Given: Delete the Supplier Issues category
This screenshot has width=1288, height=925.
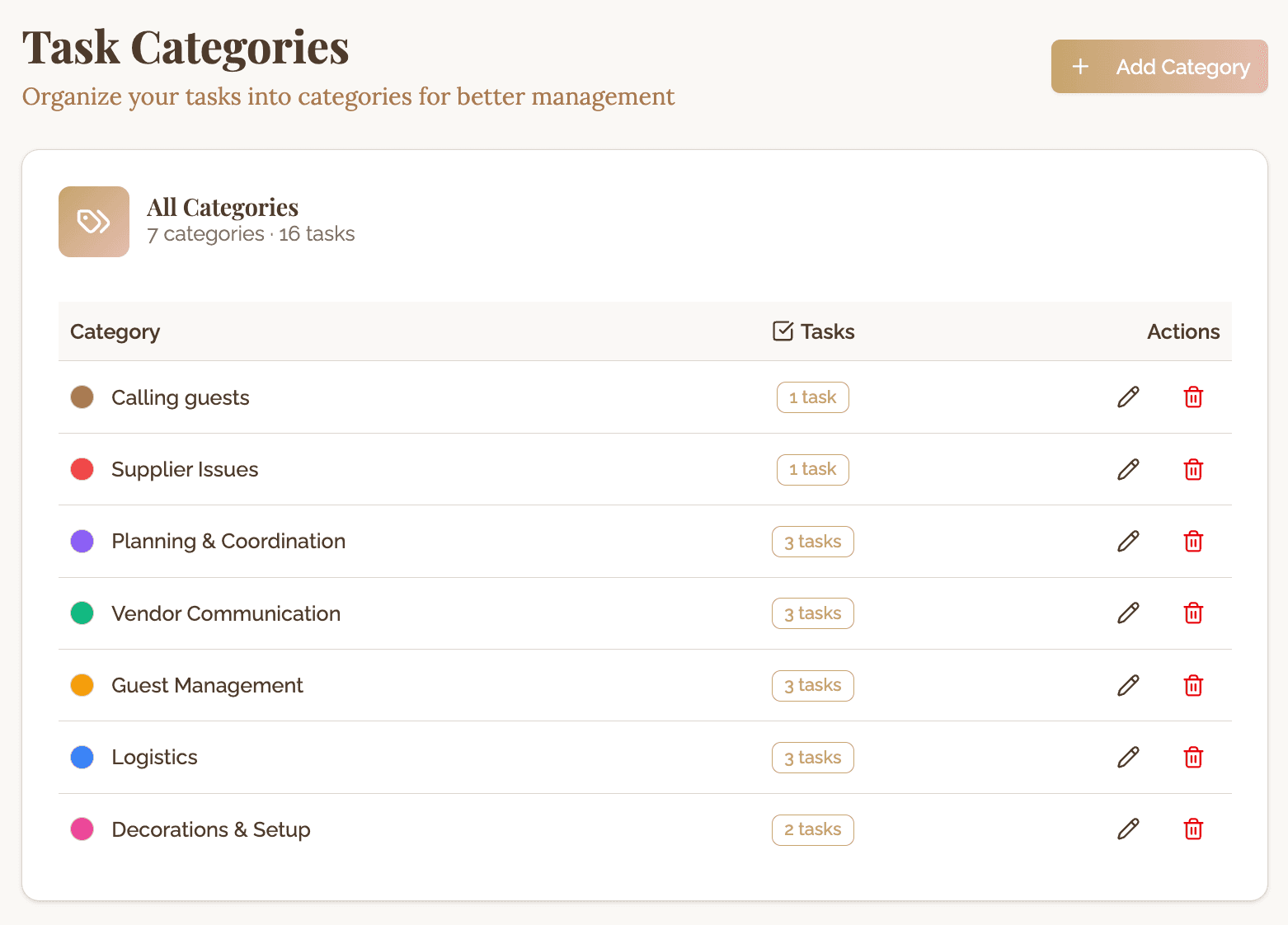Looking at the screenshot, I should [1193, 469].
